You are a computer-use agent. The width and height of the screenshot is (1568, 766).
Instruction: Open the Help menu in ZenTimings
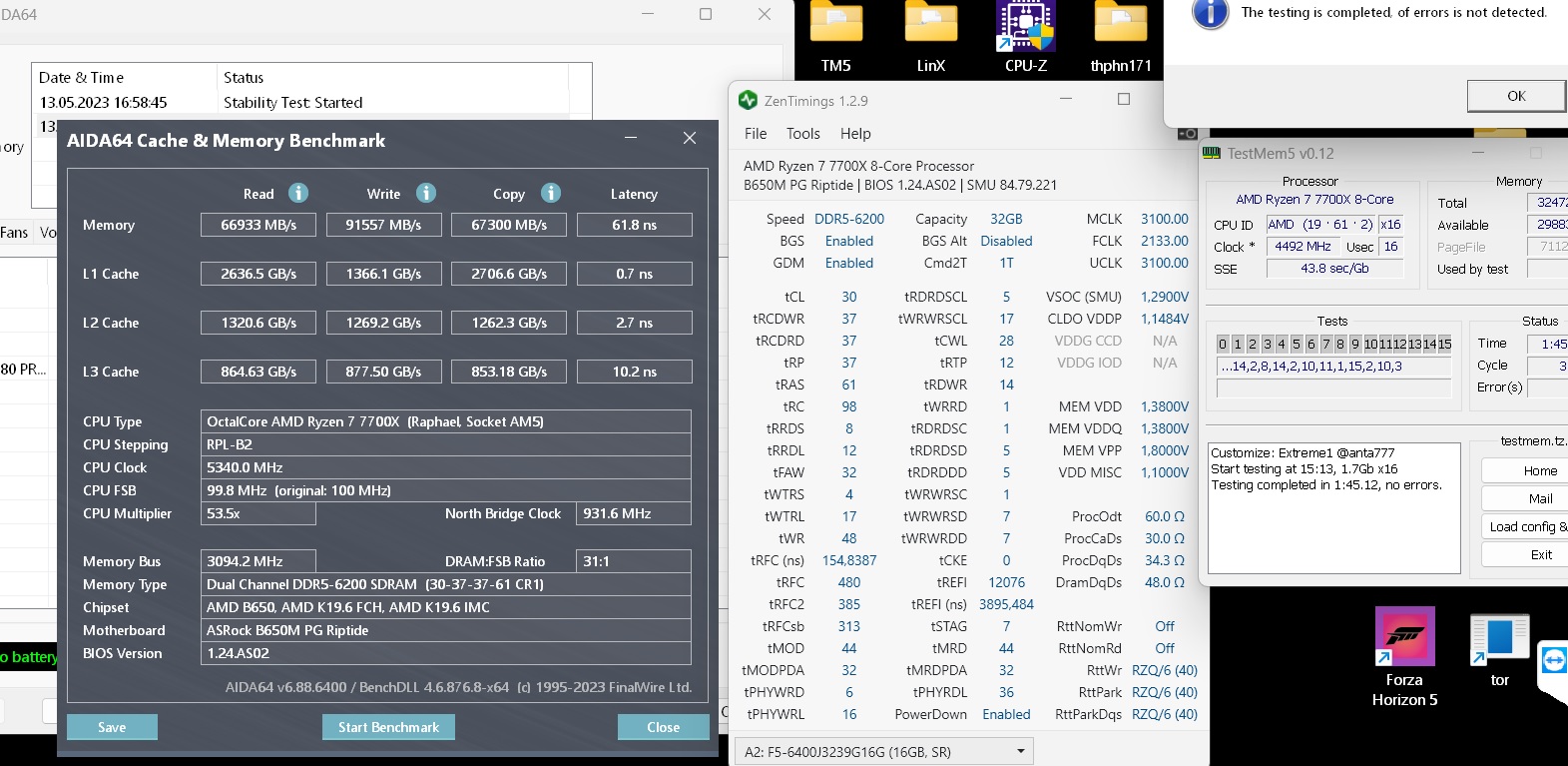click(855, 134)
